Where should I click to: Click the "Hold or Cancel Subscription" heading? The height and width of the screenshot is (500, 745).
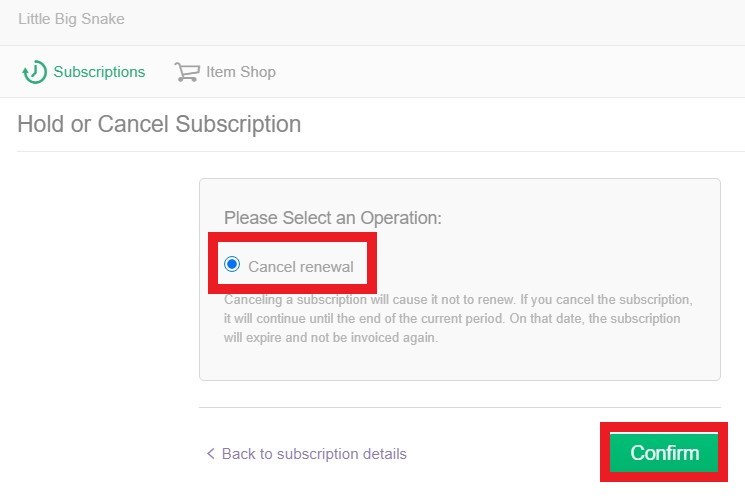pos(159,125)
